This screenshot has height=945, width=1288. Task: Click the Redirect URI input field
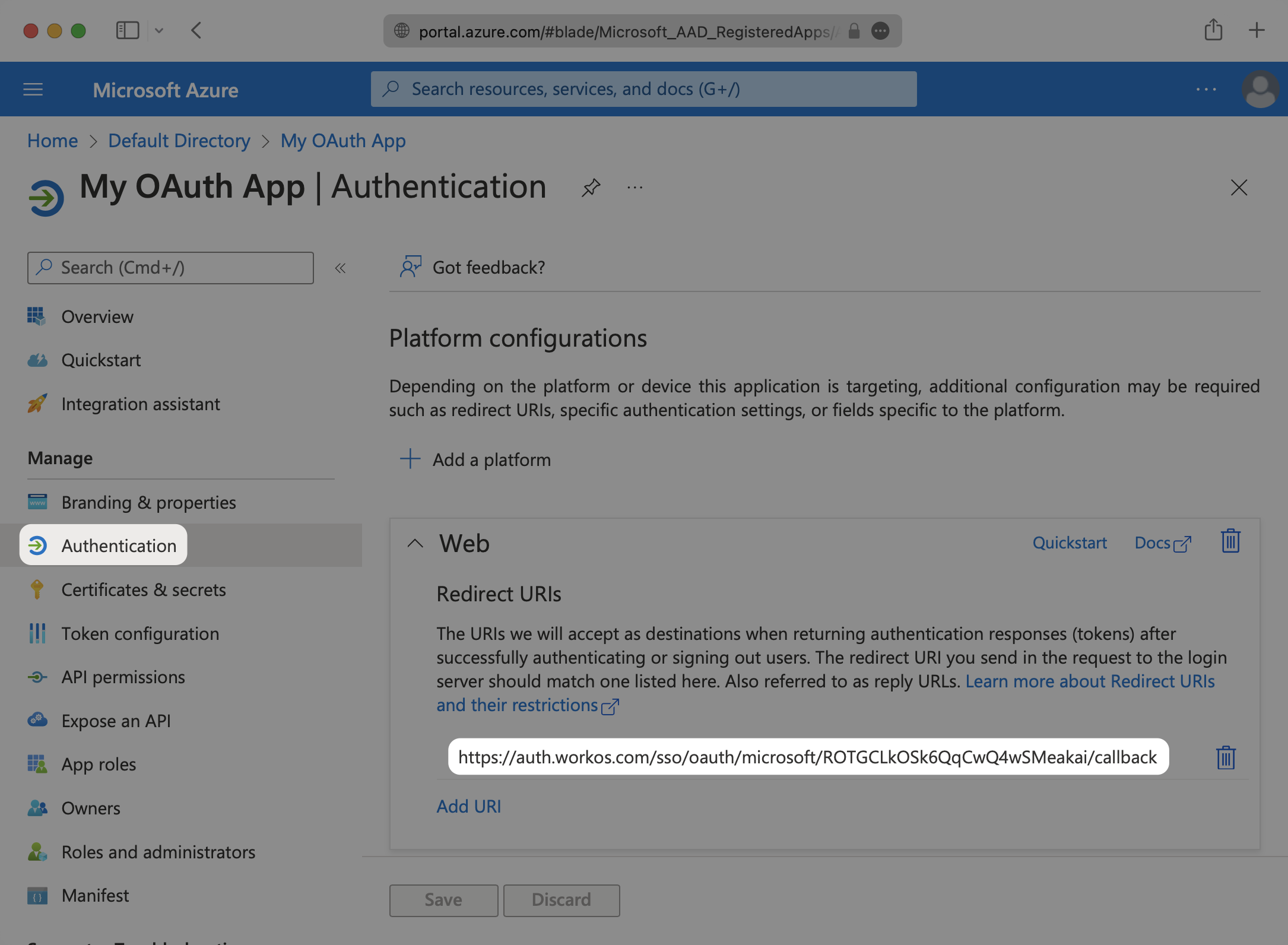pyautogui.click(x=807, y=757)
